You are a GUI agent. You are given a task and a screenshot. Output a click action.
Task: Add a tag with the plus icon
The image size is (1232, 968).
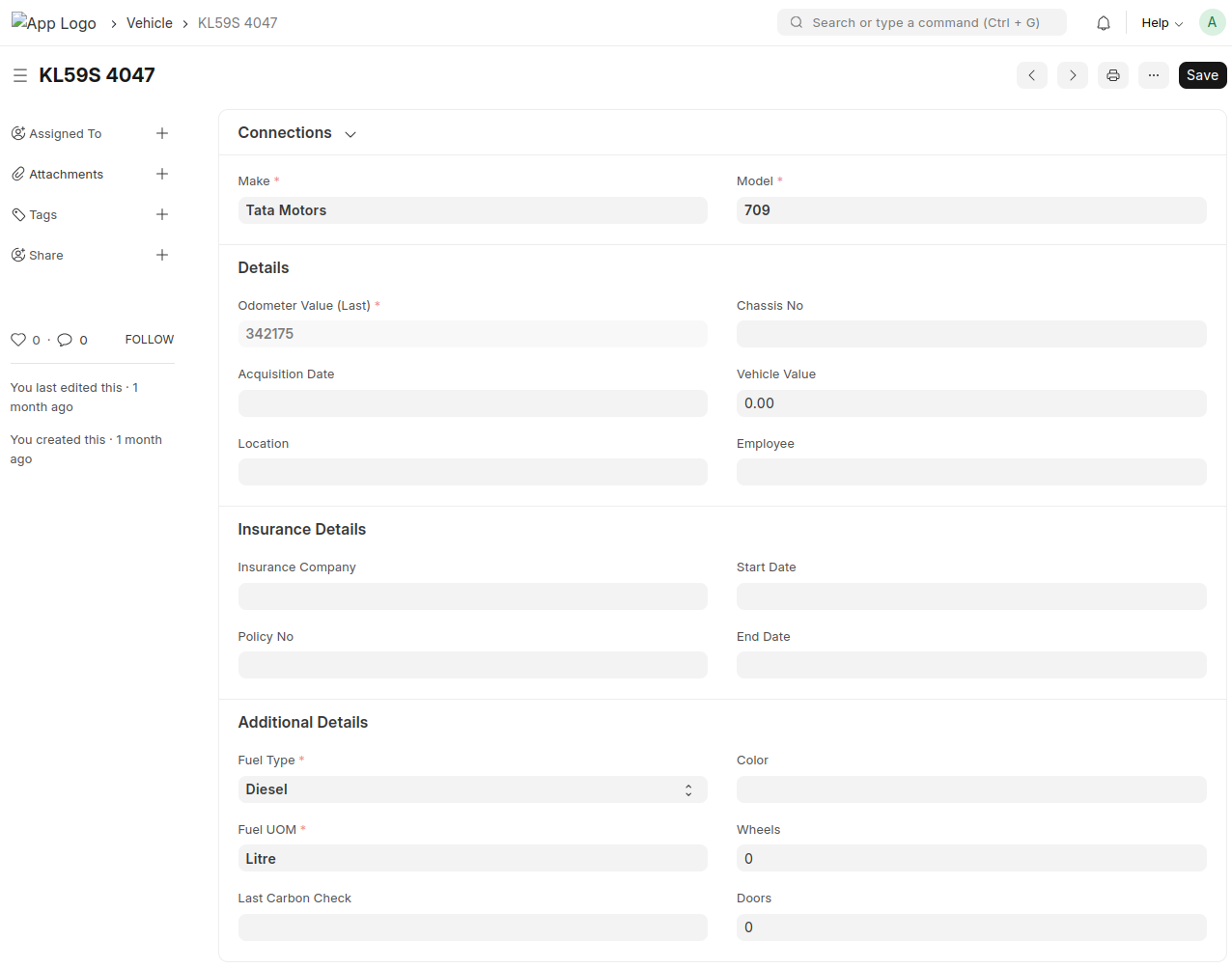point(162,214)
